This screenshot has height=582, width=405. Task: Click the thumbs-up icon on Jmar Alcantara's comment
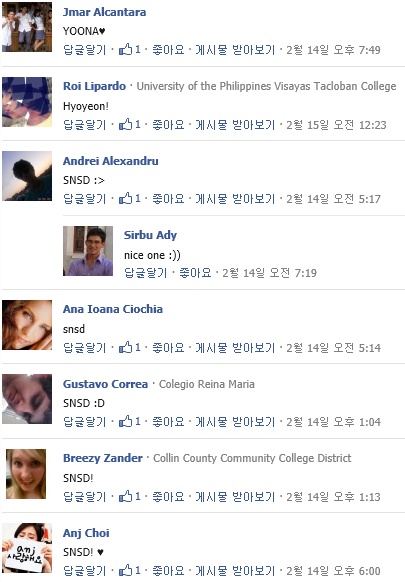point(125,49)
